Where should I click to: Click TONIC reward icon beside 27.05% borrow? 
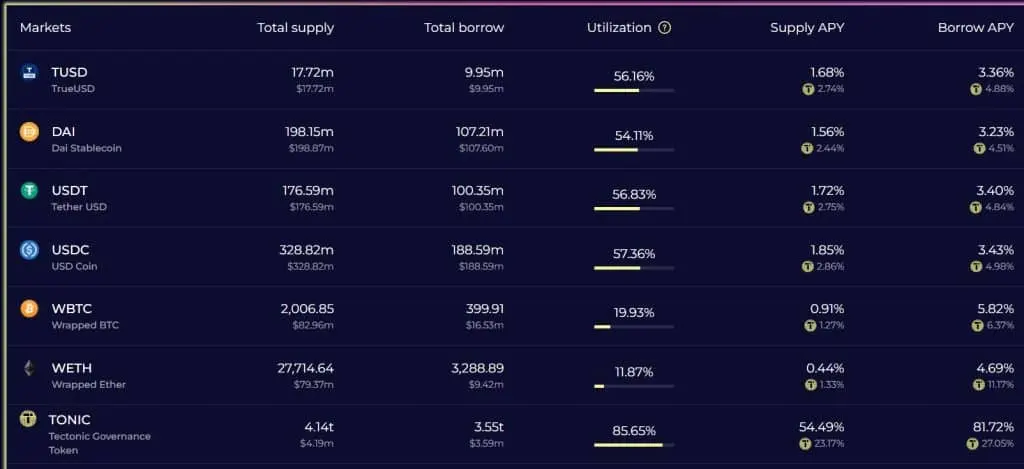pos(973,444)
